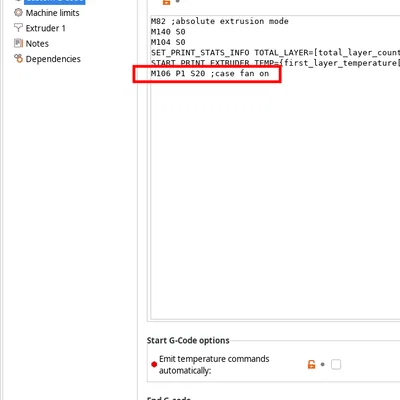Screen dimensions: 400x400
Task: Click the reset dot beside Emit temperature checkbox
Action: point(322,364)
